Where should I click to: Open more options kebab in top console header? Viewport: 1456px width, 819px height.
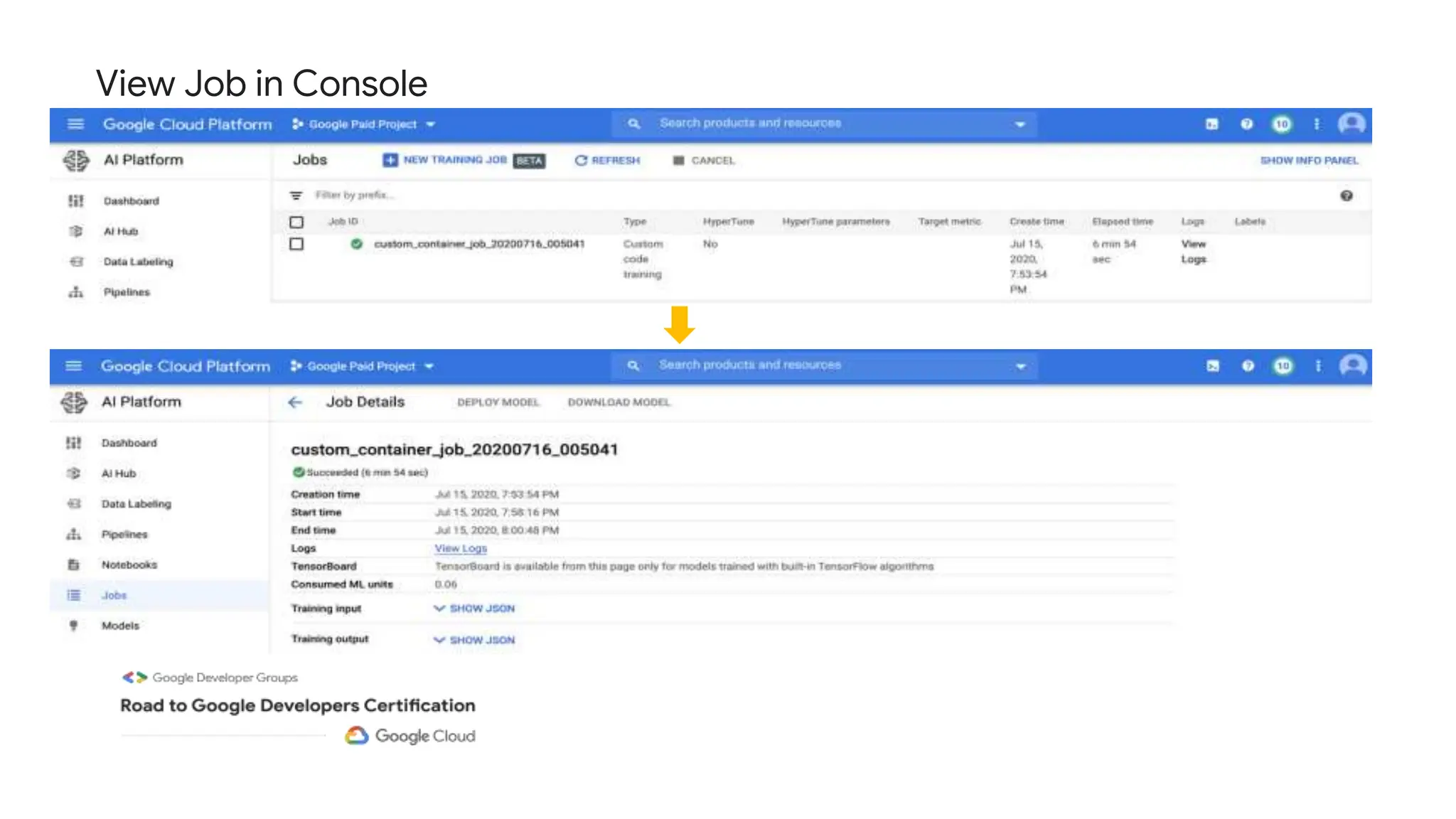click(x=1317, y=124)
